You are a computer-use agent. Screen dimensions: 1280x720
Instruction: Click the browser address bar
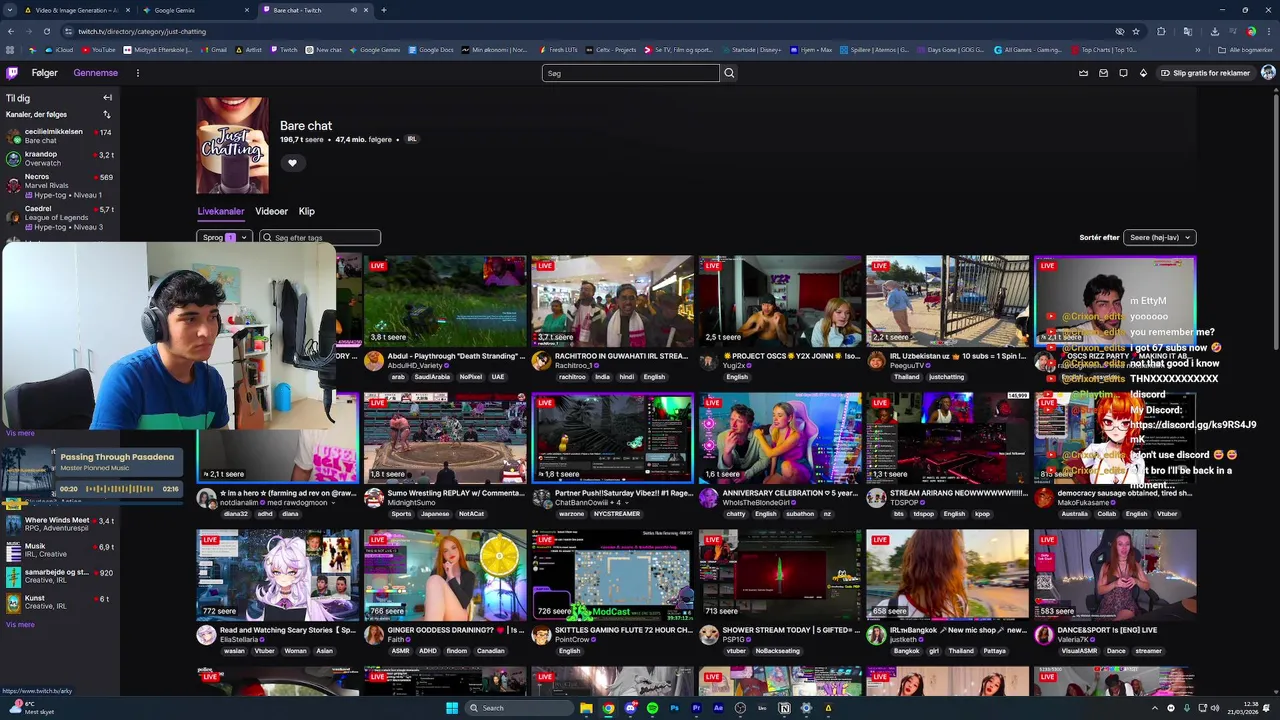(590, 31)
